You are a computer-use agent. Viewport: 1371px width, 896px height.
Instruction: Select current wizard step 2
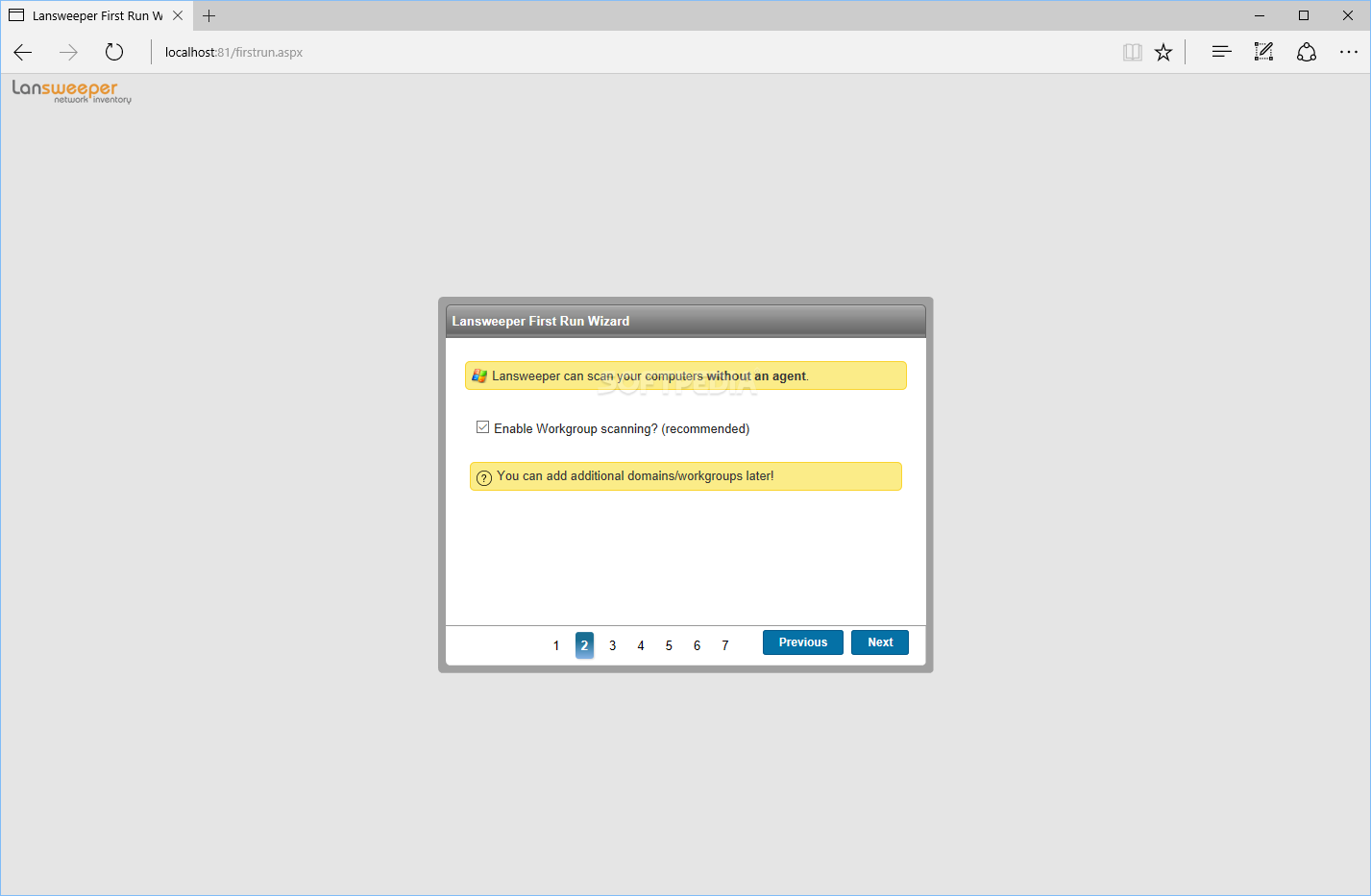coord(584,645)
